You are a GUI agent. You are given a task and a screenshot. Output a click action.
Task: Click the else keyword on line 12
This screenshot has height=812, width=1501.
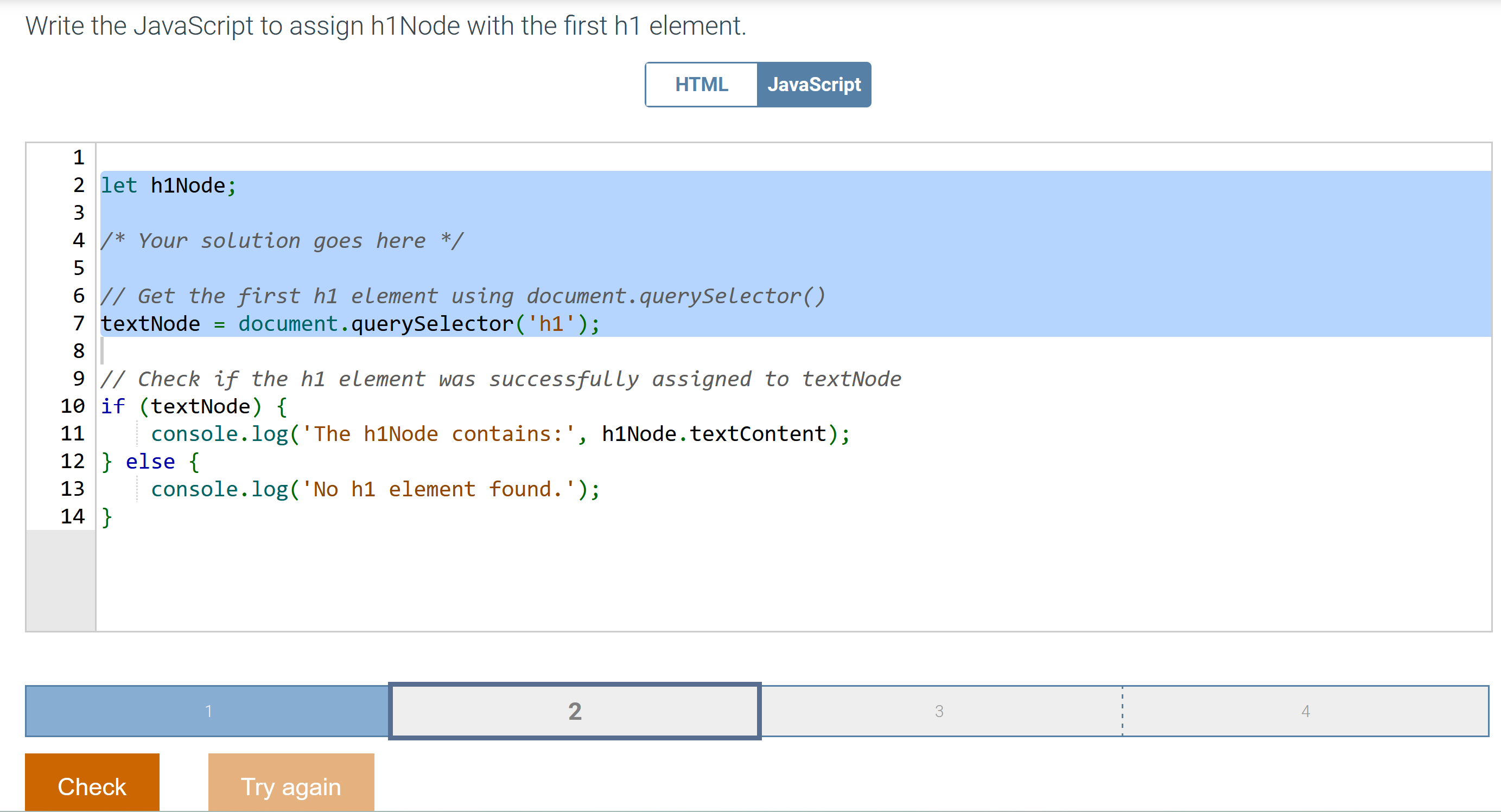tap(150, 462)
